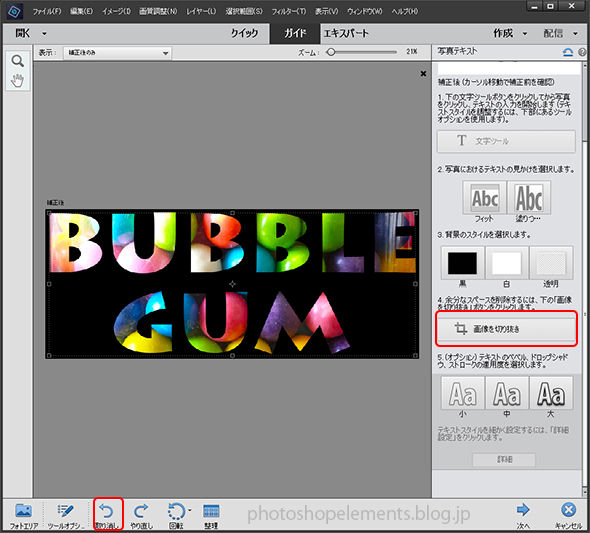Viewport: 590px width, 533px height.
Task: Apply the small (小) bevel effect
Action: 462,393
